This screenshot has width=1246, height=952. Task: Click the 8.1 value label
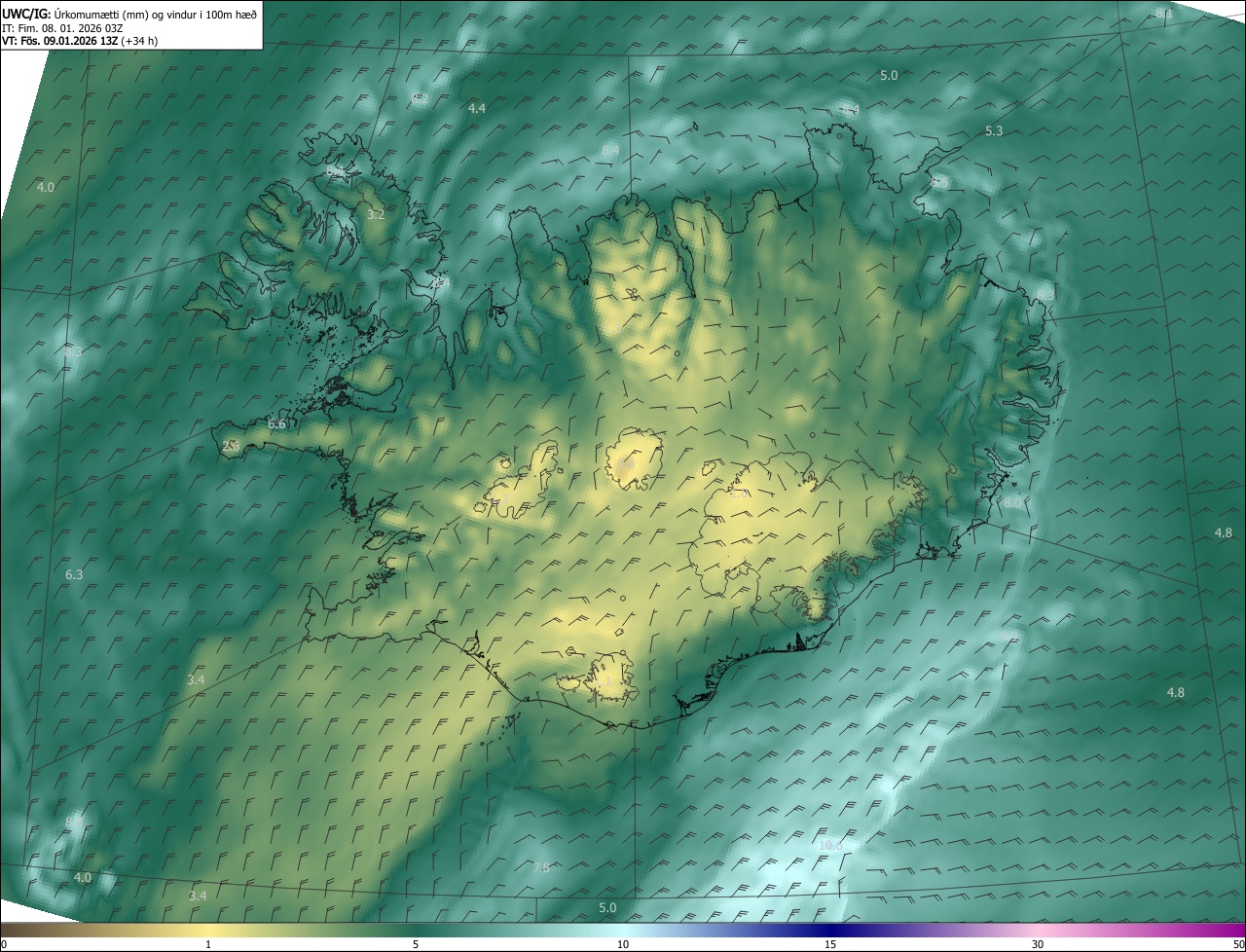point(1164,13)
